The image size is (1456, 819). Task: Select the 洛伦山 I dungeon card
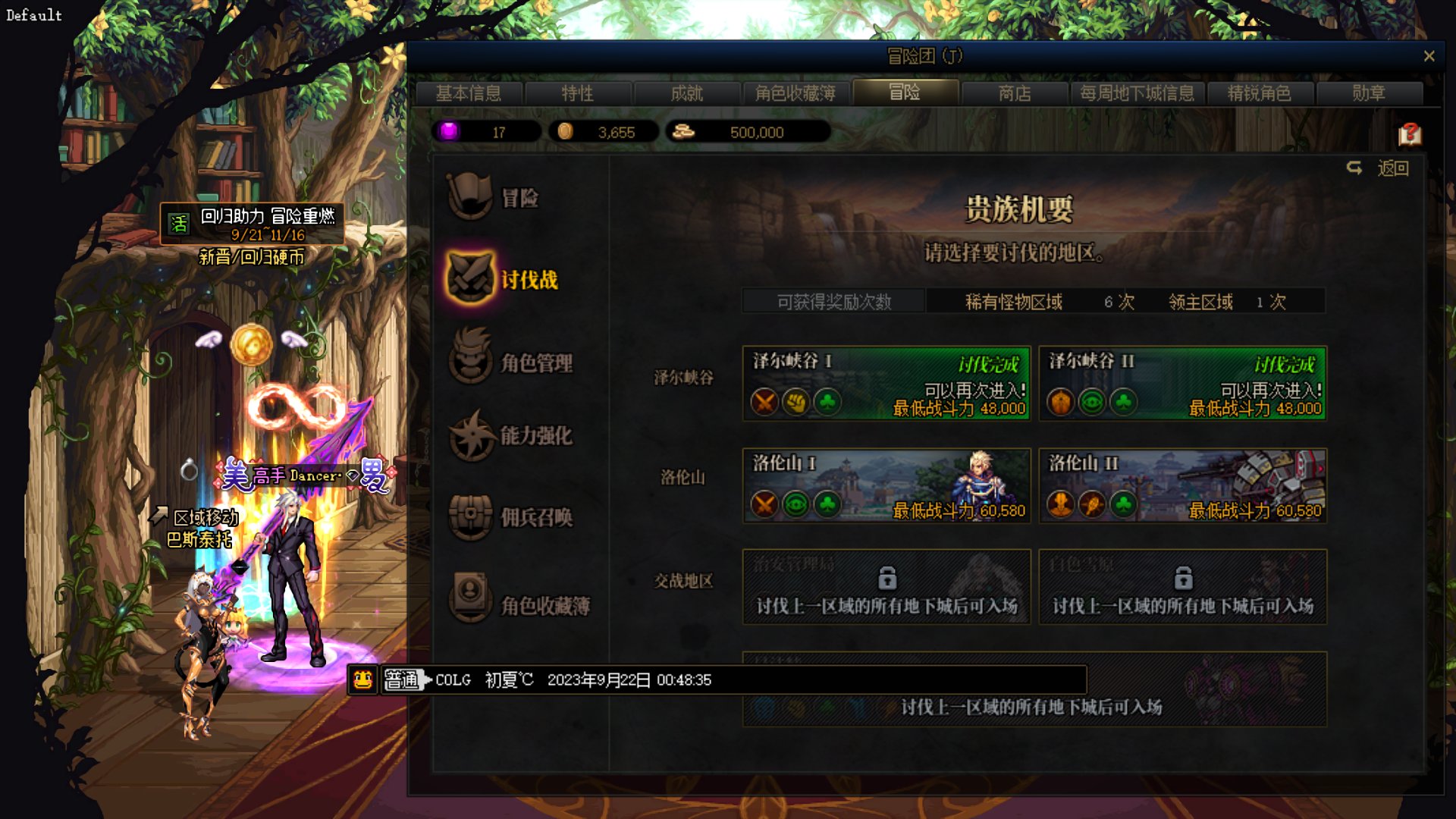(886, 485)
